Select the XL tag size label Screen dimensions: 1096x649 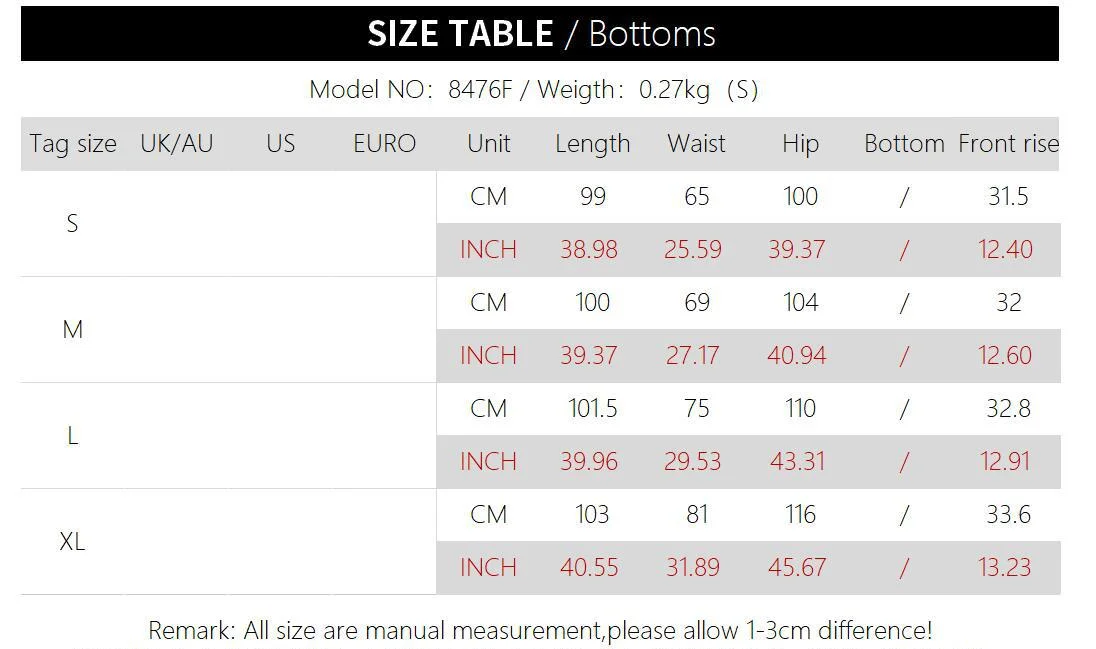[x=73, y=541]
